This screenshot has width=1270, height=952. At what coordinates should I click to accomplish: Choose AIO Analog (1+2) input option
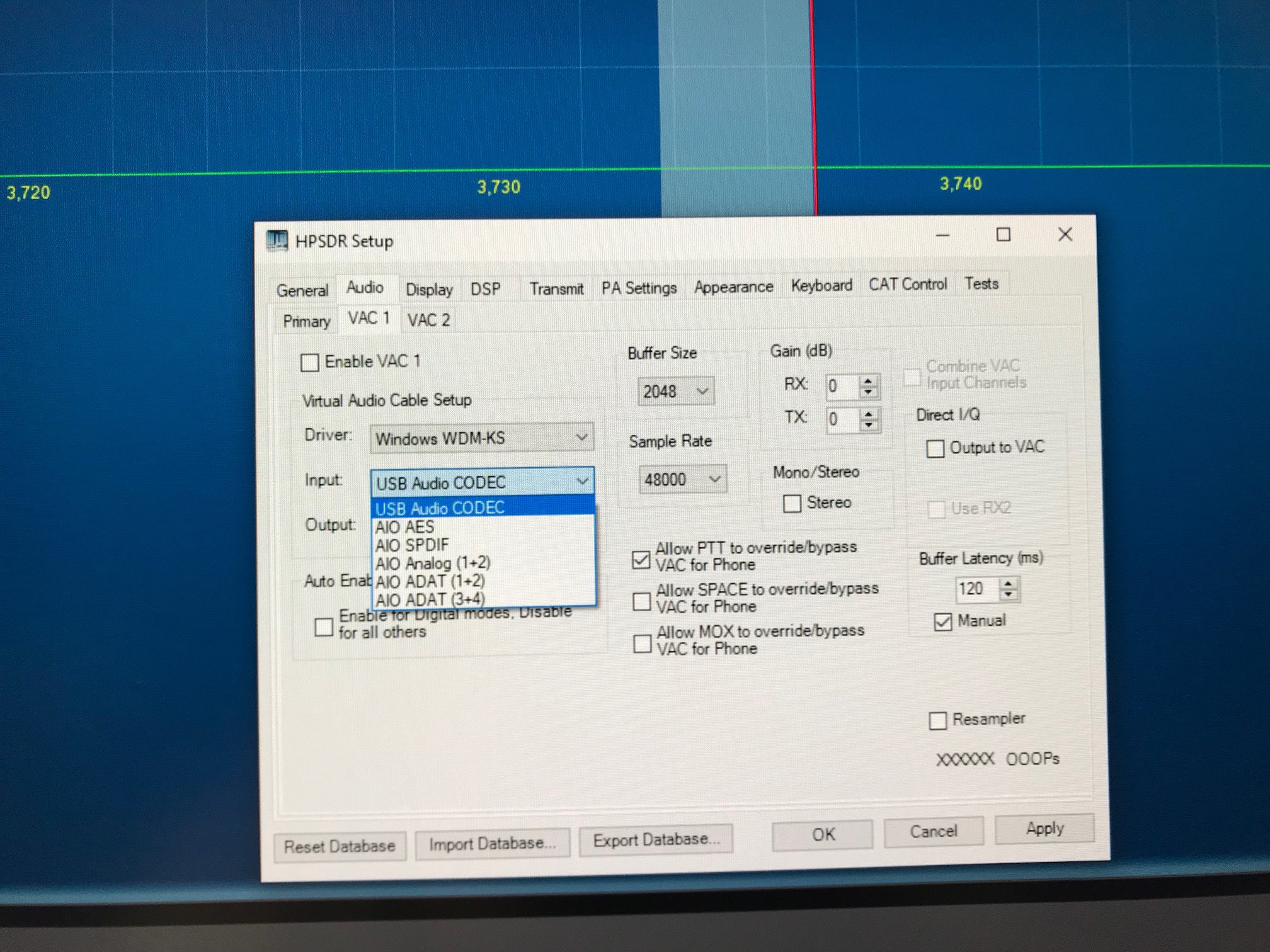pos(433,563)
